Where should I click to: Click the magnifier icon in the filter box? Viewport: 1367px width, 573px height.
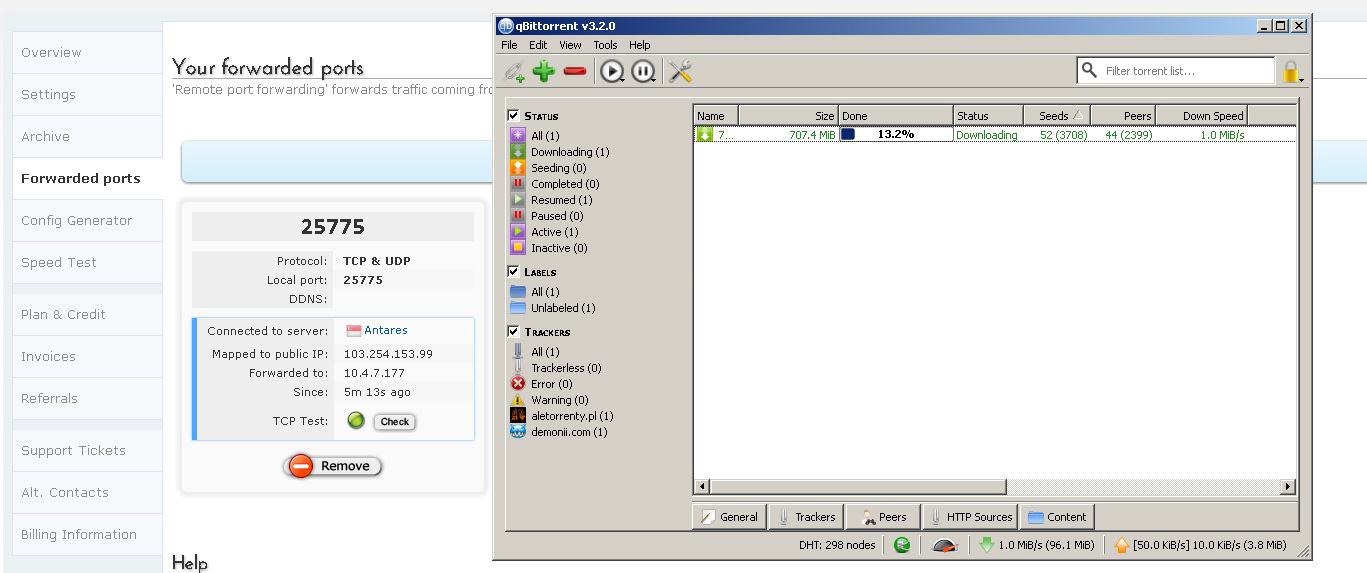point(1089,70)
